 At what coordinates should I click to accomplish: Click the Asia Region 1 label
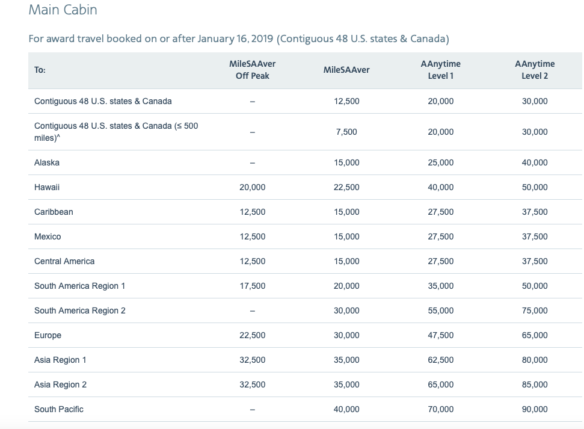(60, 360)
